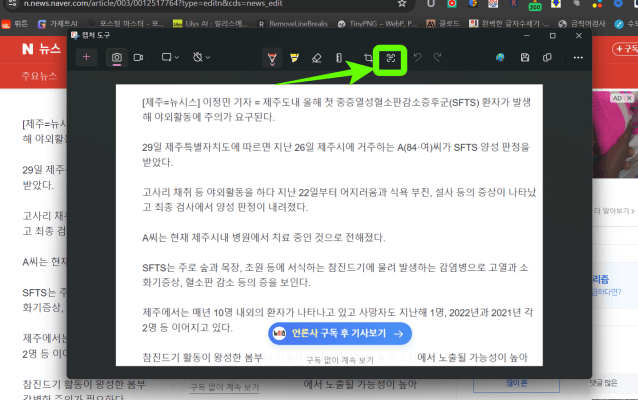Close the 캡처 도구 window
638x400 pixels.
point(579,36)
